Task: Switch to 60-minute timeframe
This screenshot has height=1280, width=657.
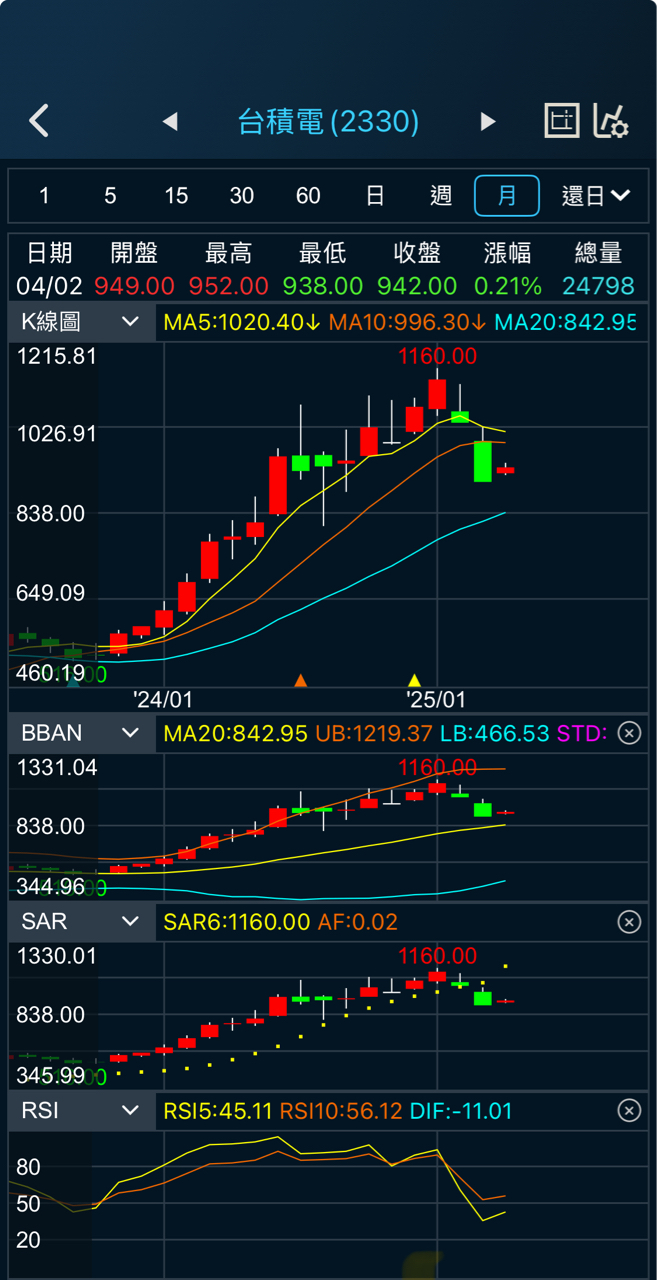Action: [x=308, y=196]
